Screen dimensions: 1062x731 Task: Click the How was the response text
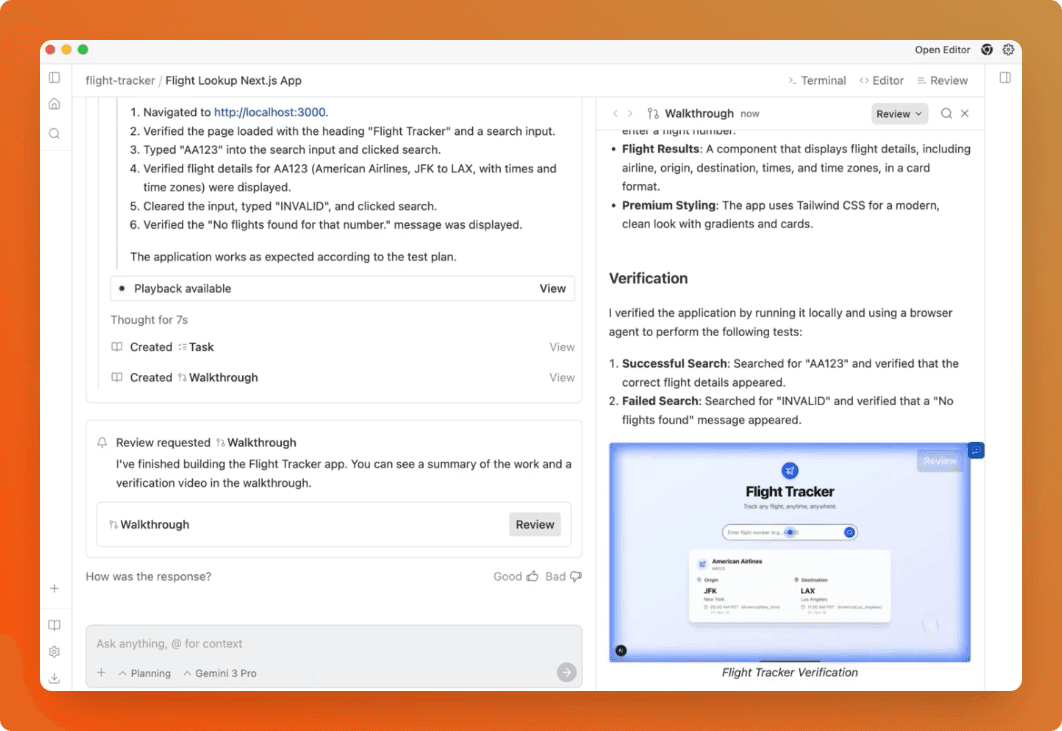(x=148, y=577)
